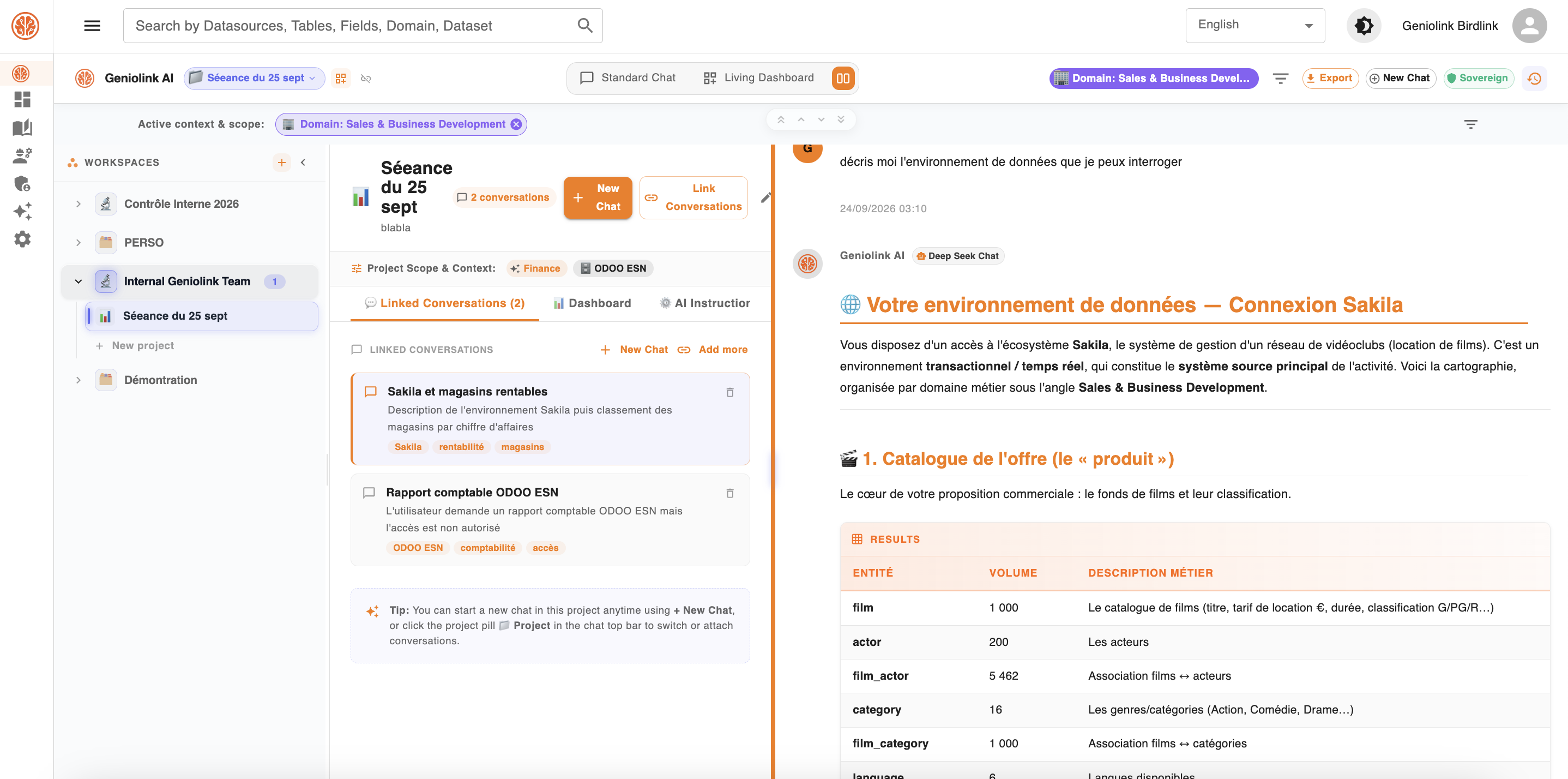Collapse the Internal Geniolink Team workspace

point(78,281)
